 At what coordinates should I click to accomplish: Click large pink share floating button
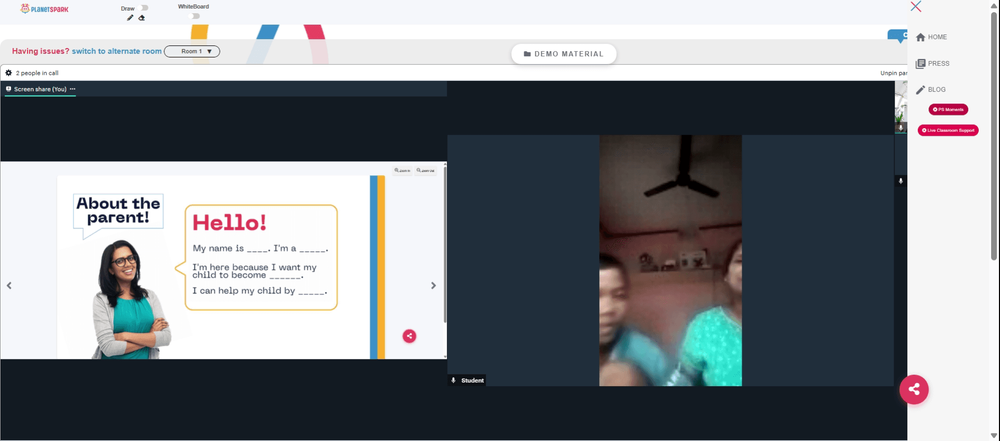914,389
